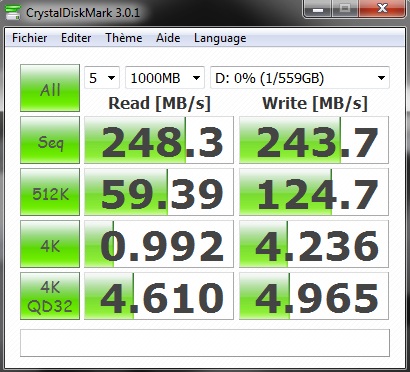The height and width of the screenshot is (372, 410).
Task: Open the 1000MB test size dropdown
Action: tap(165, 78)
